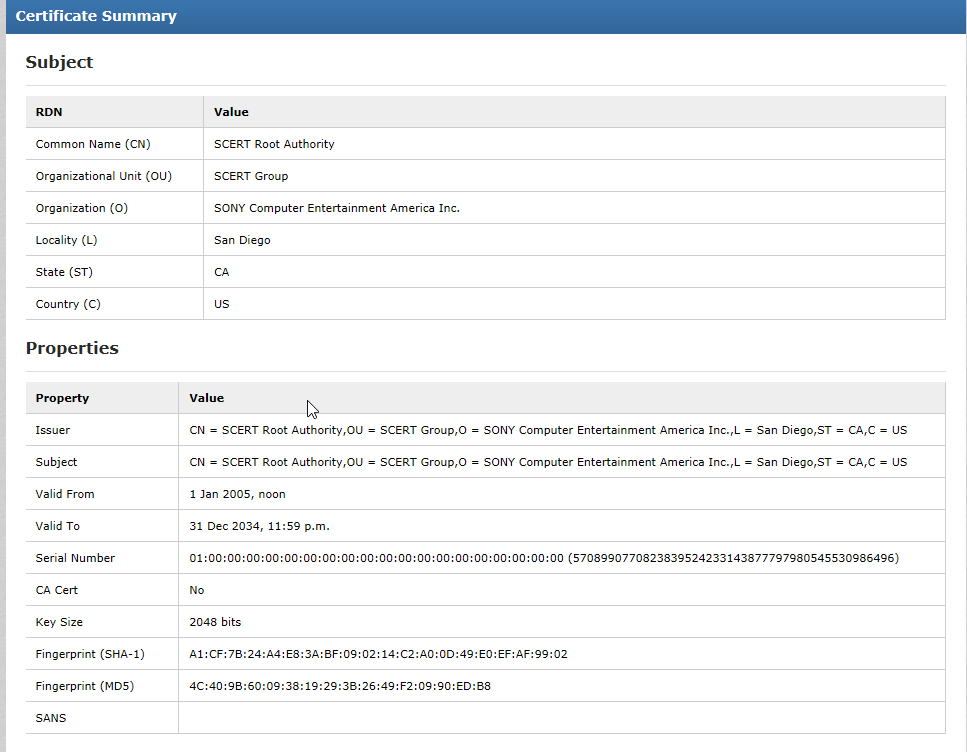The height and width of the screenshot is (752, 967).
Task: Select the Issuer distinguished name value
Action: (x=548, y=430)
